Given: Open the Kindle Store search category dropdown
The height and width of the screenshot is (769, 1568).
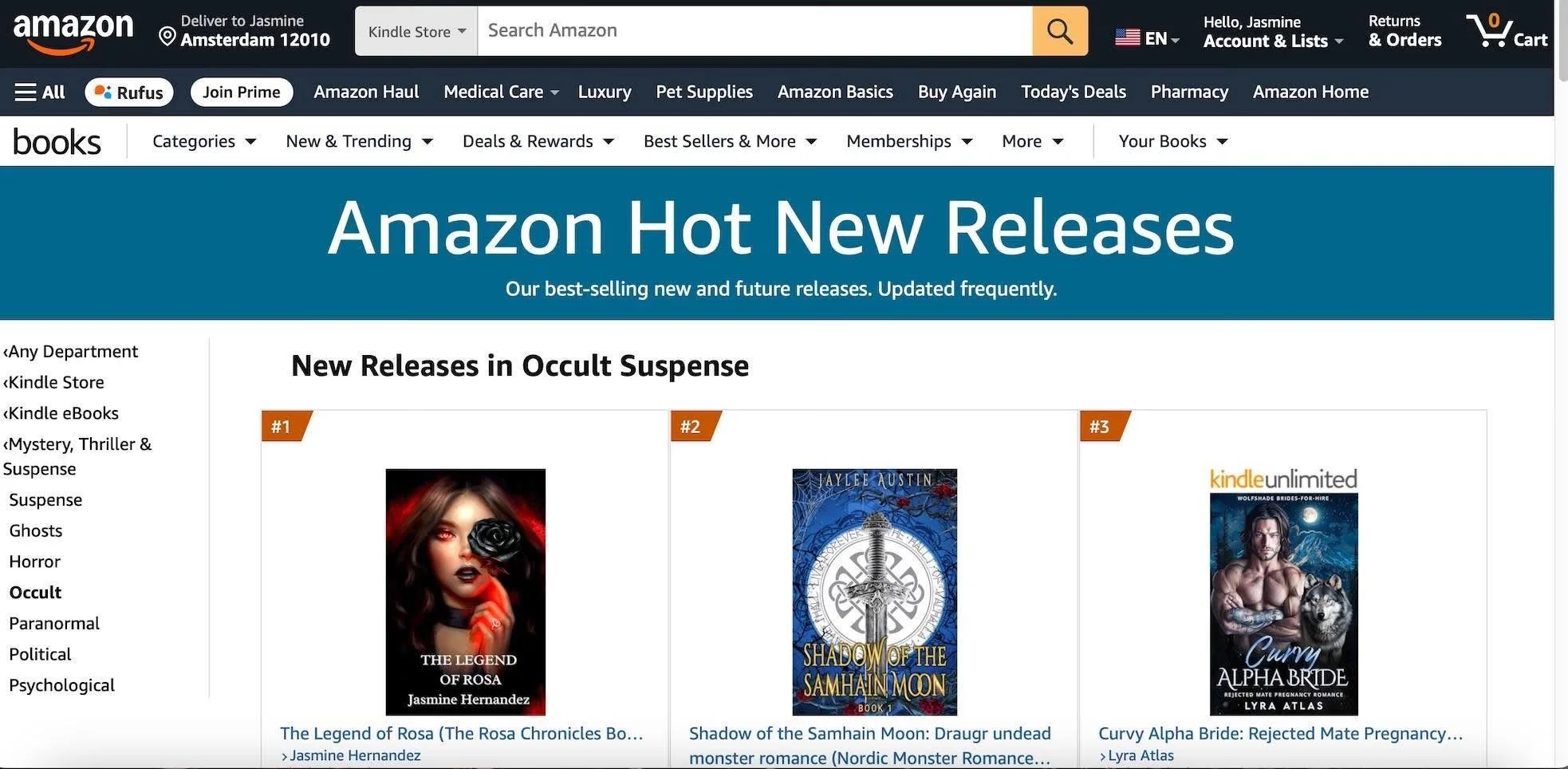Looking at the screenshot, I should tap(416, 31).
